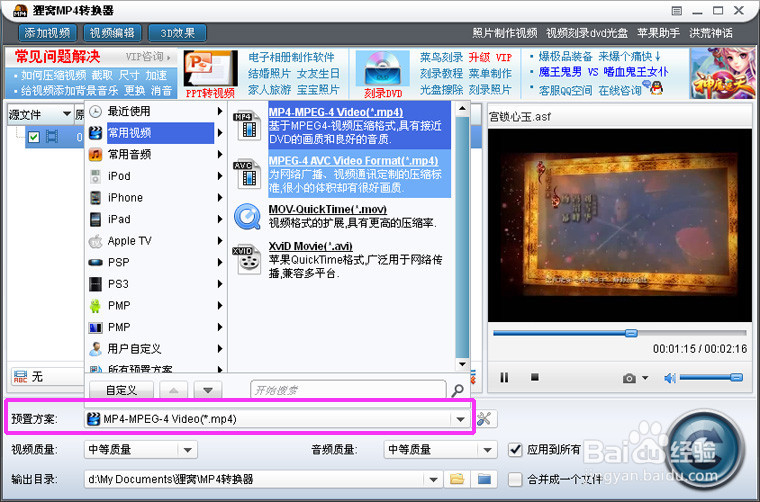Open the 照片制作视频 link

point(505,33)
